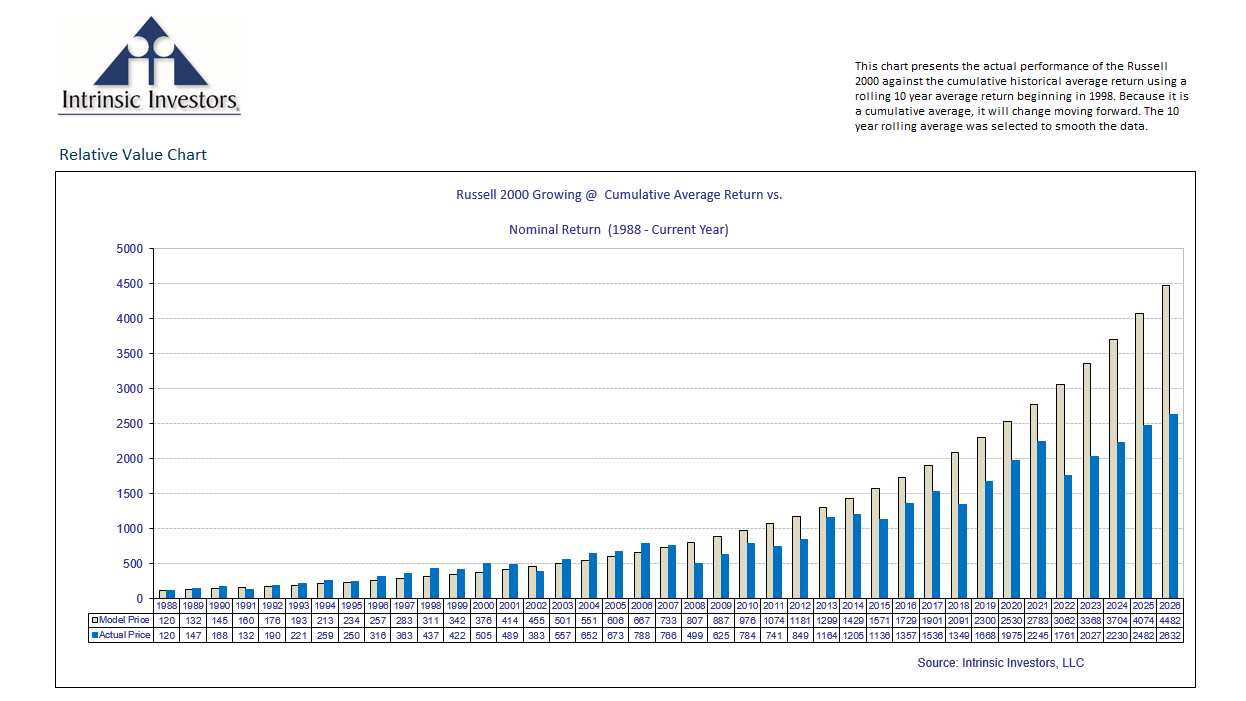Select the Model Price cell showing 4482
The width and height of the screenshot is (1246, 701).
click(1170, 620)
